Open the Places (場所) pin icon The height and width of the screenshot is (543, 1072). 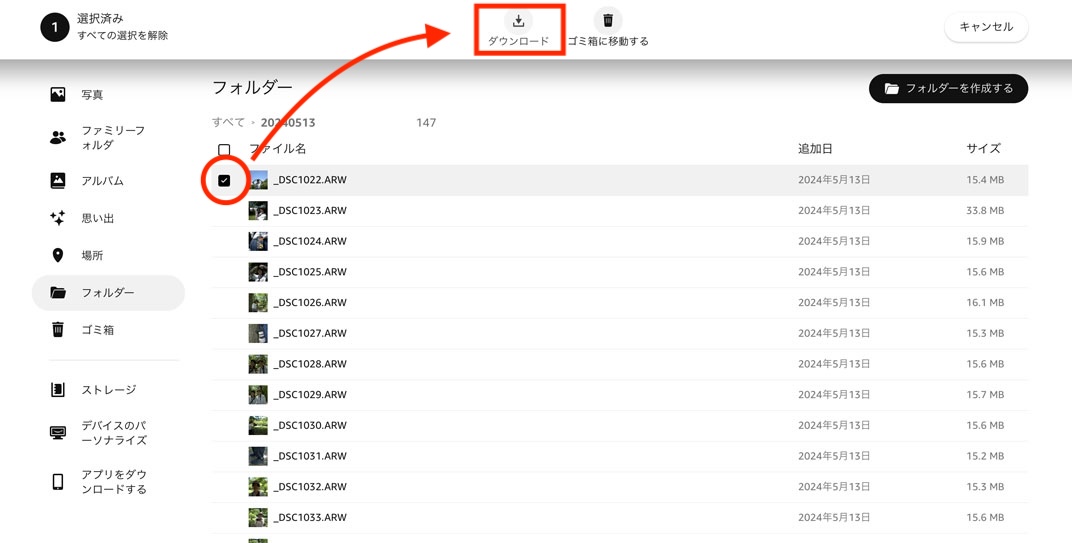(x=58, y=255)
